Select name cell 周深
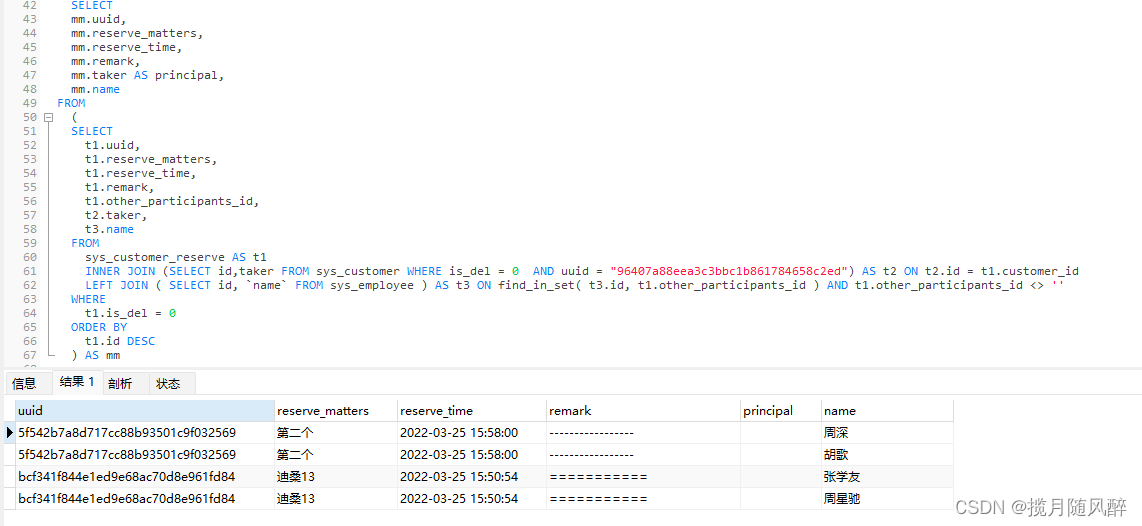The image size is (1142, 526). (x=886, y=433)
